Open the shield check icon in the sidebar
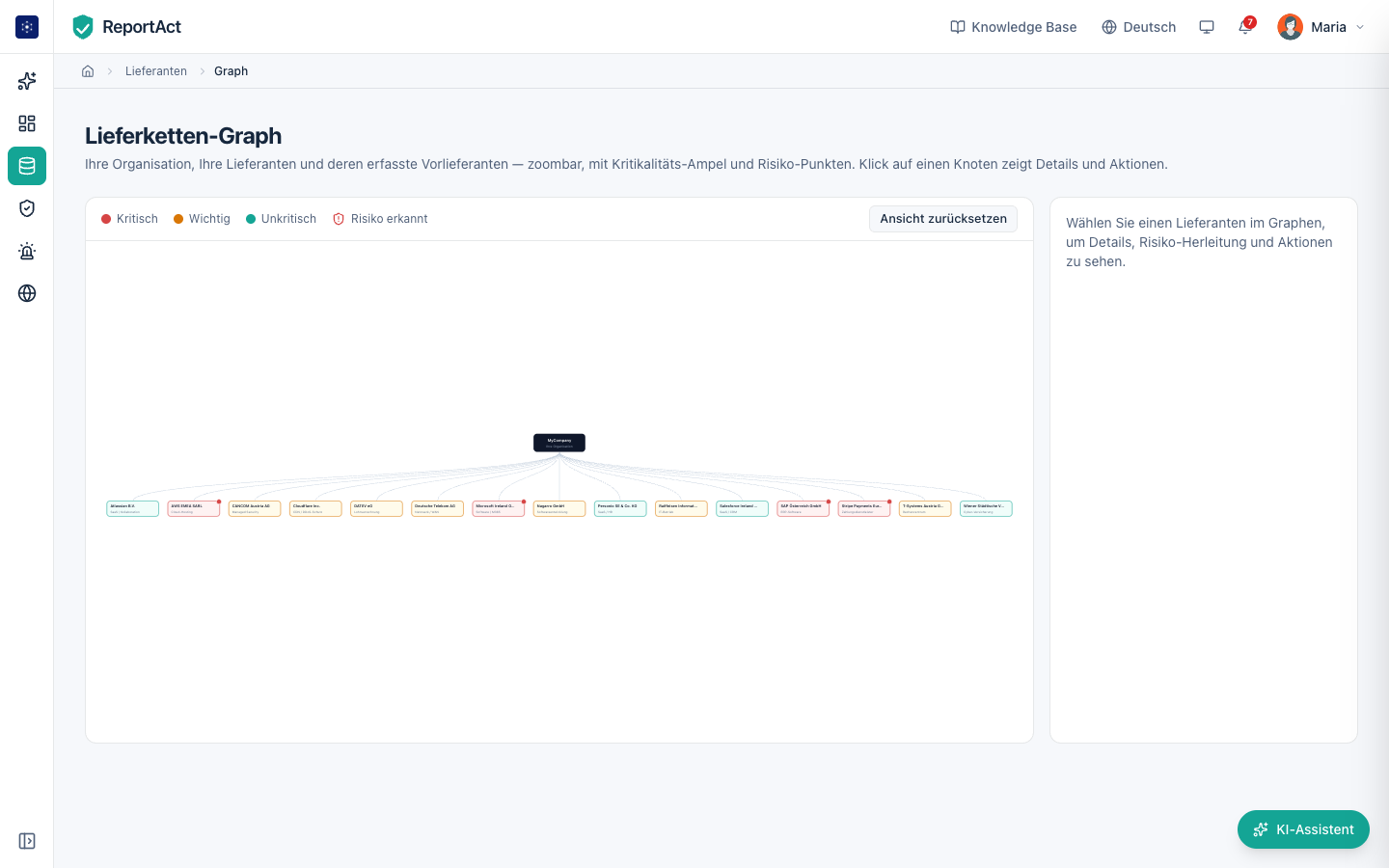This screenshot has width=1389, height=868. point(27,208)
